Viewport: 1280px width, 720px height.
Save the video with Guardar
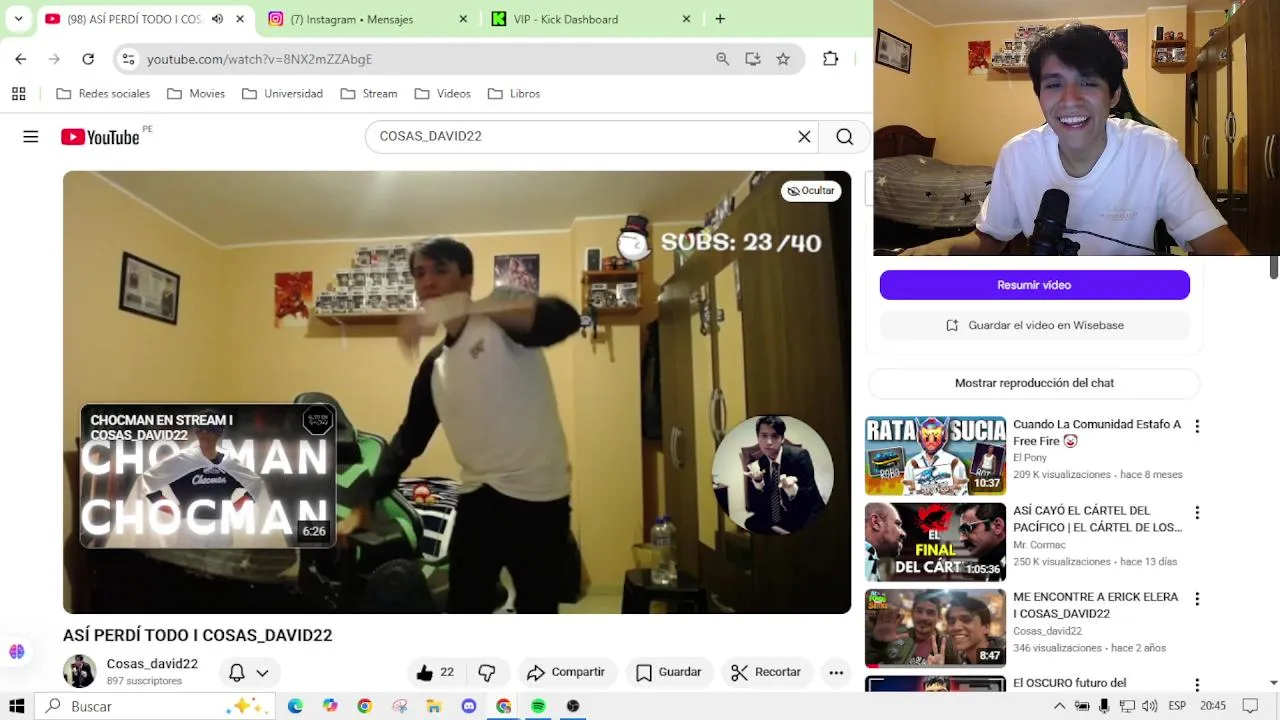pyautogui.click(x=669, y=672)
